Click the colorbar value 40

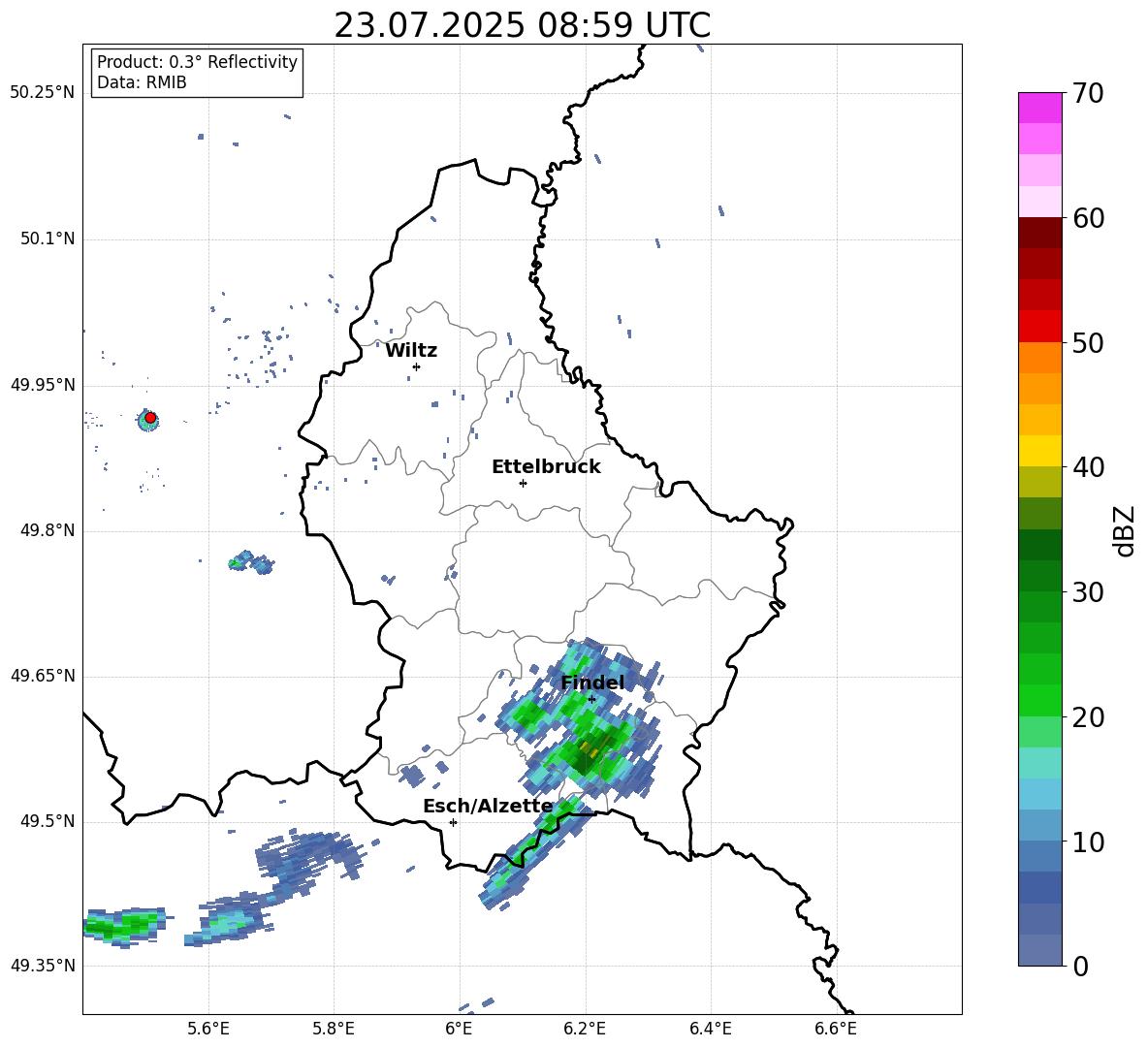[x=1088, y=467]
